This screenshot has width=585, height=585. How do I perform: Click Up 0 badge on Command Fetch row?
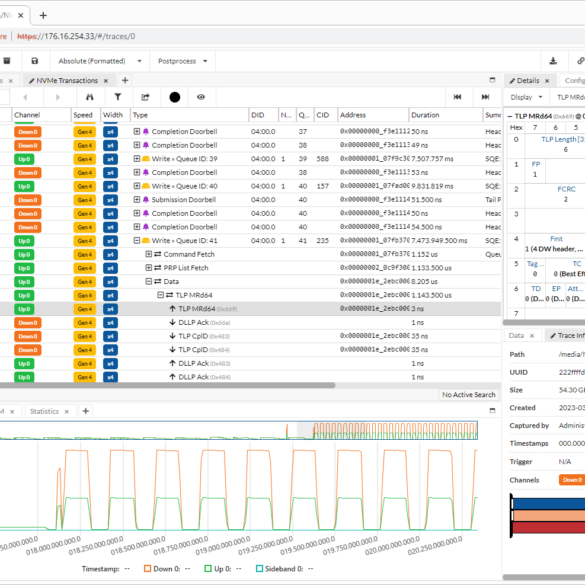pos(24,254)
